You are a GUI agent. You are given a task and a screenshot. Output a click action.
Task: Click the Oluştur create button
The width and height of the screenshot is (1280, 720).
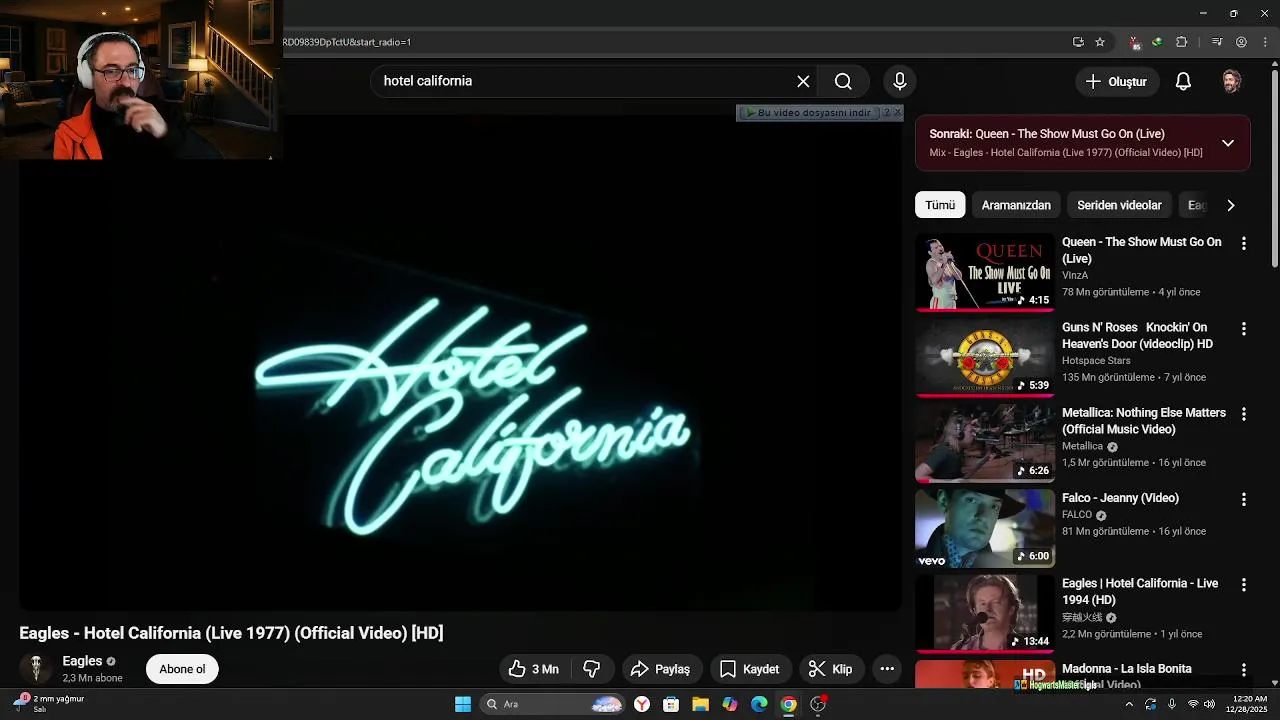pyautogui.click(x=1117, y=82)
